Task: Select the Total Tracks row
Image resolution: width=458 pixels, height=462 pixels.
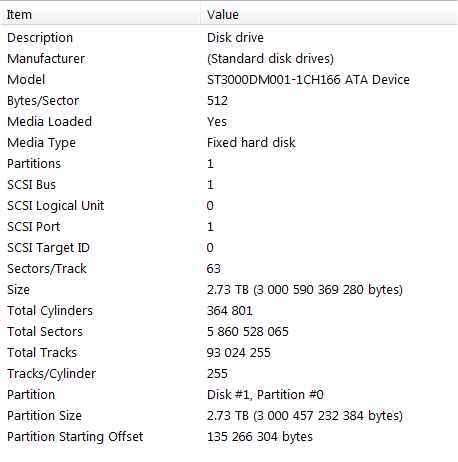Action: click(229, 353)
